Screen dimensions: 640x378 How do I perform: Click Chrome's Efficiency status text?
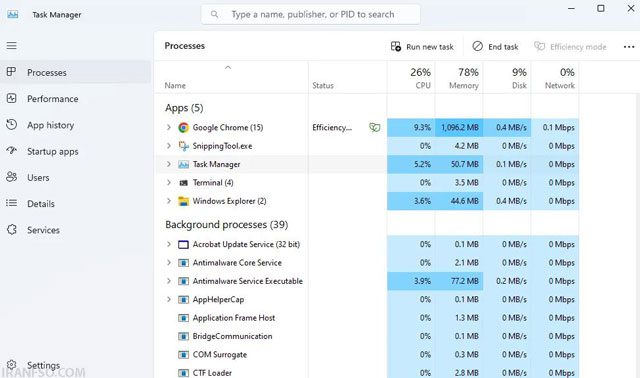click(x=332, y=127)
